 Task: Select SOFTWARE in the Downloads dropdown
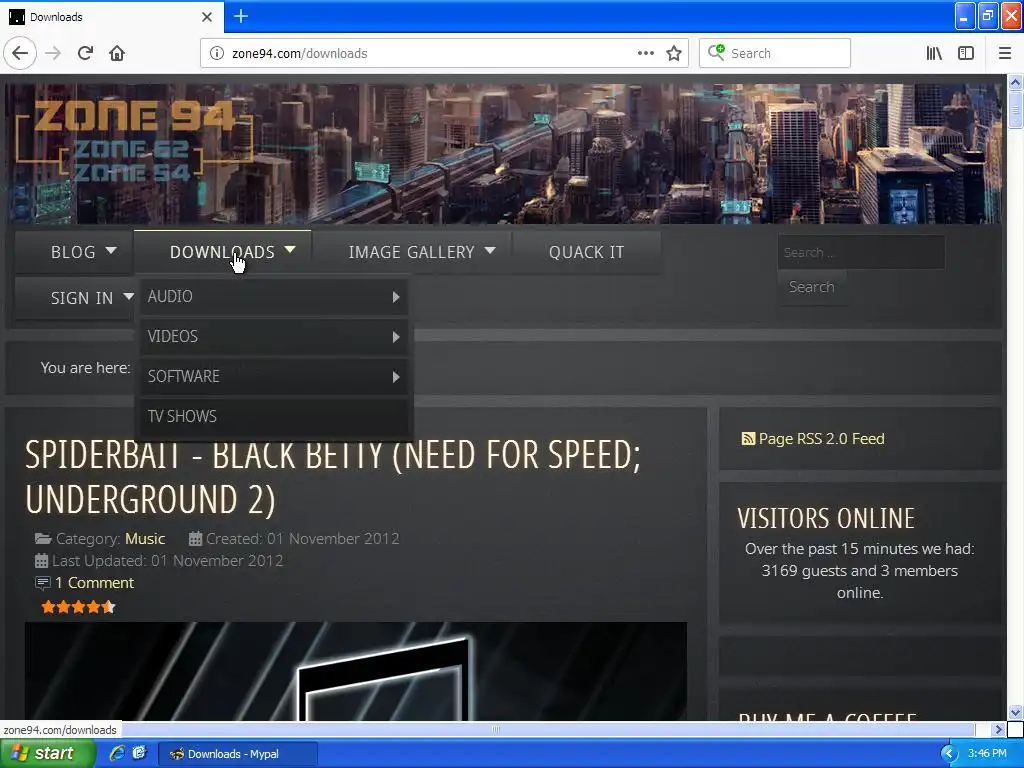(x=274, y=377)
